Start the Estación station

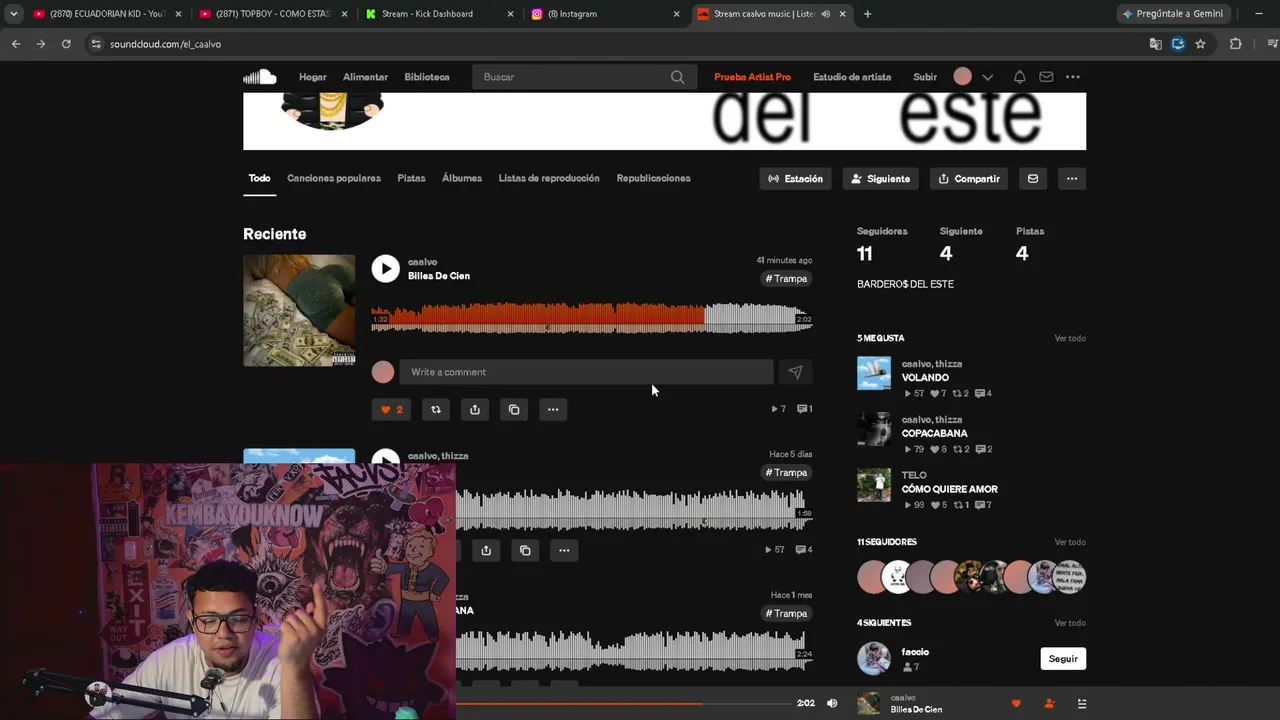coord(796,178)
